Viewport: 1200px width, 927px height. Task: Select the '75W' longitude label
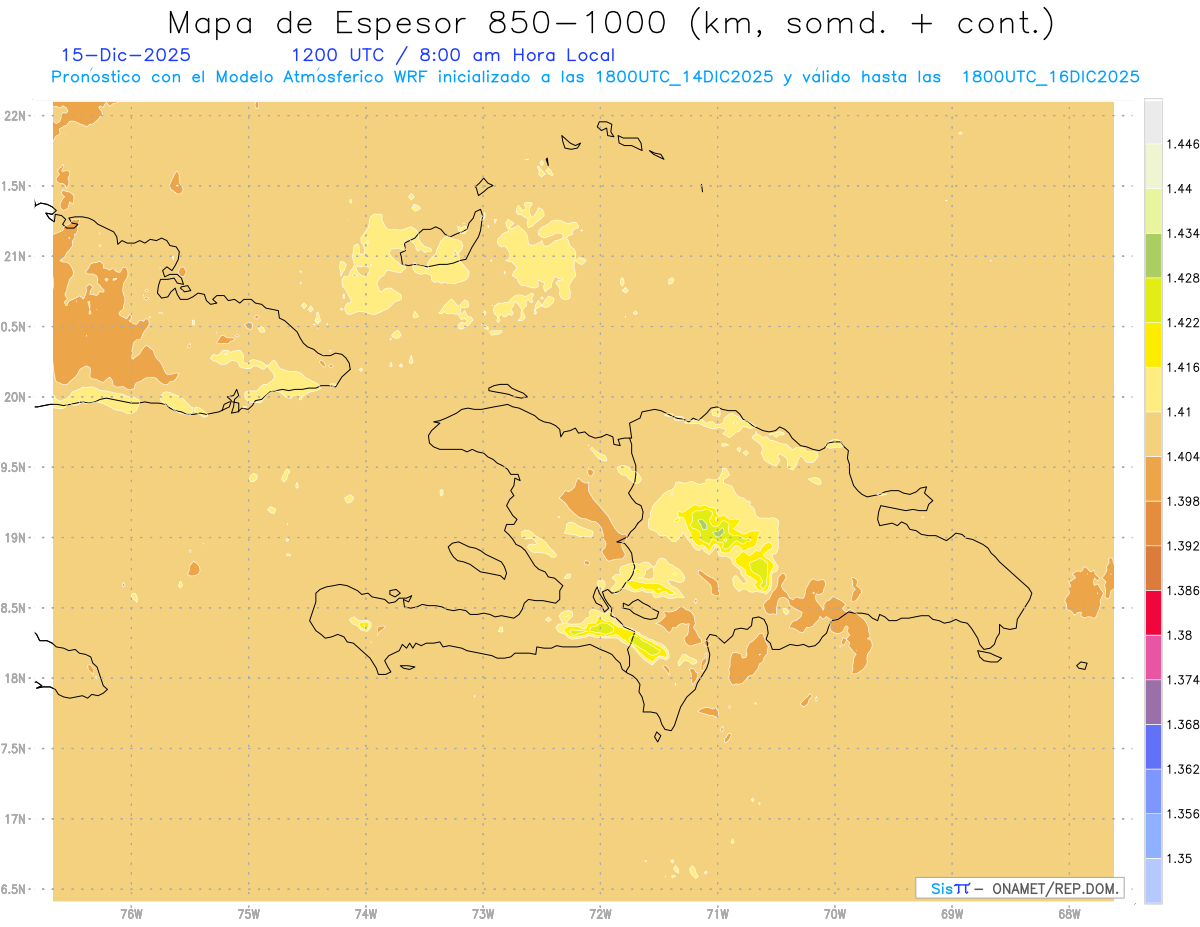click(x=249, y=914)
